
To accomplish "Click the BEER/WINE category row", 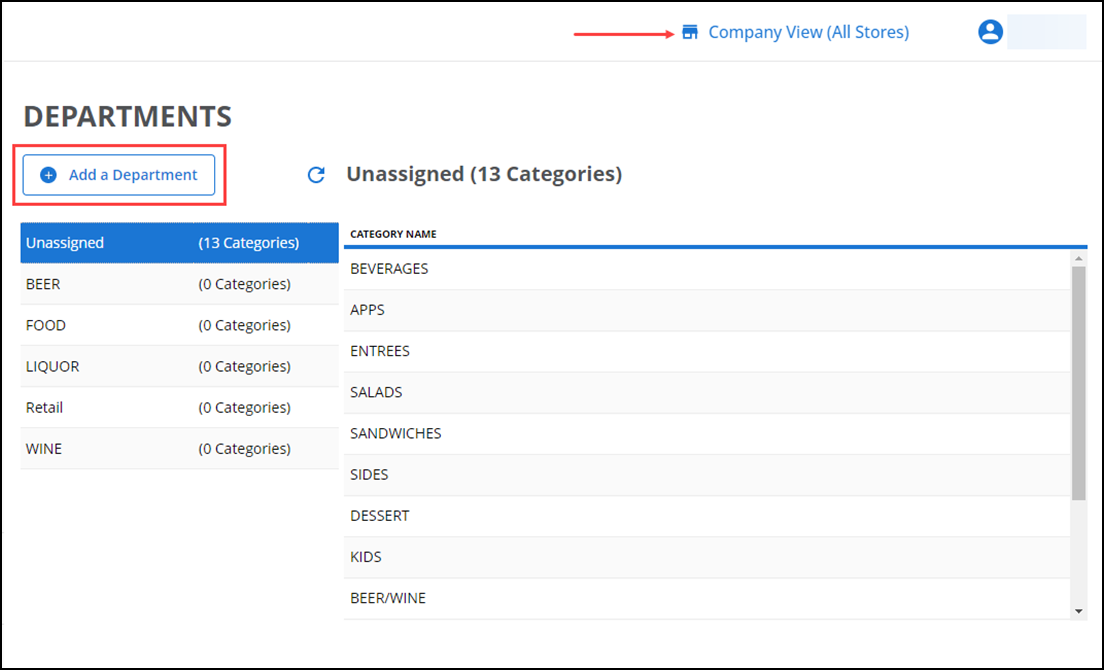I will click(x=707, y=598).
